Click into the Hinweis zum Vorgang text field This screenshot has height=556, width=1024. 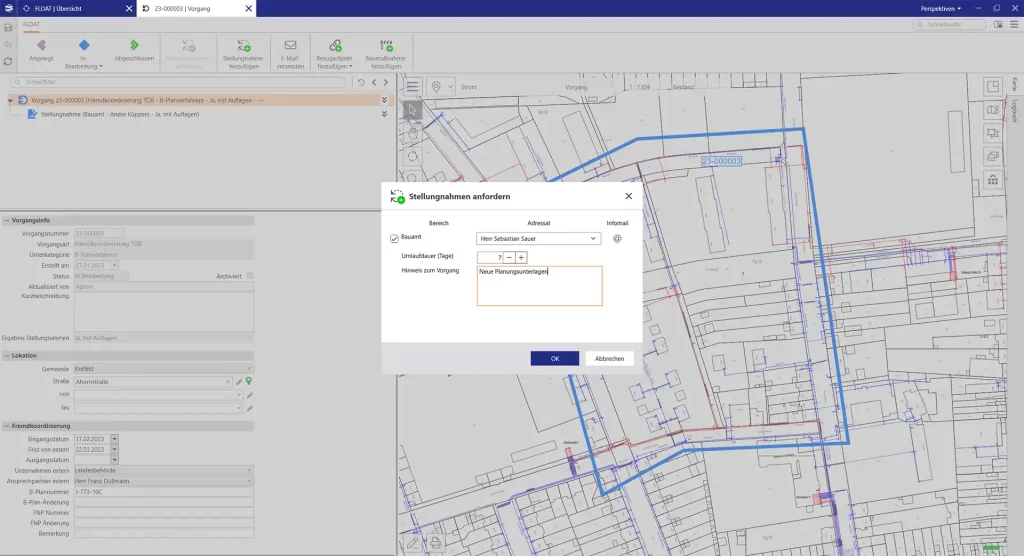point(539,286)
